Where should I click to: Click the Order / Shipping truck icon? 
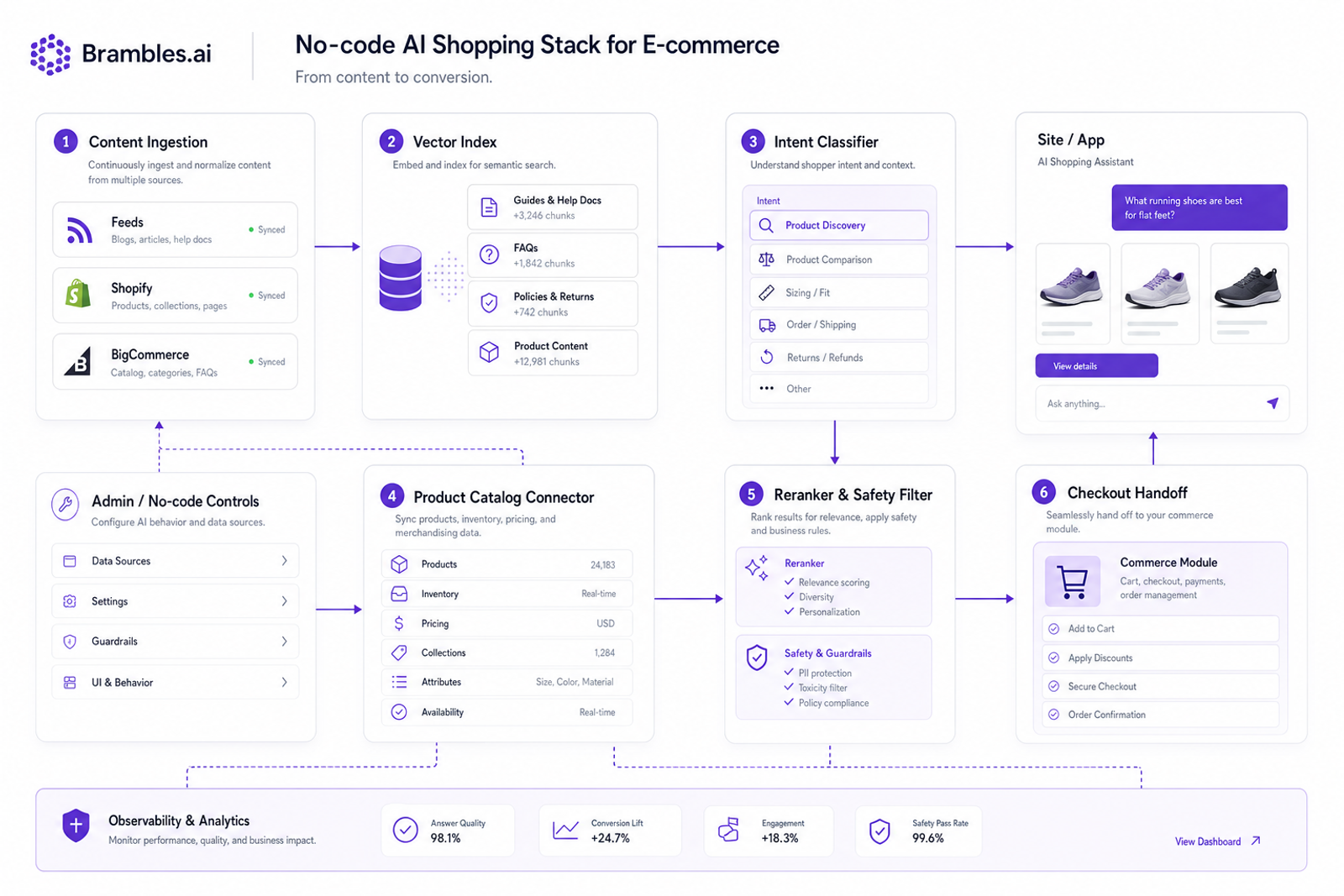pos(767,325)
